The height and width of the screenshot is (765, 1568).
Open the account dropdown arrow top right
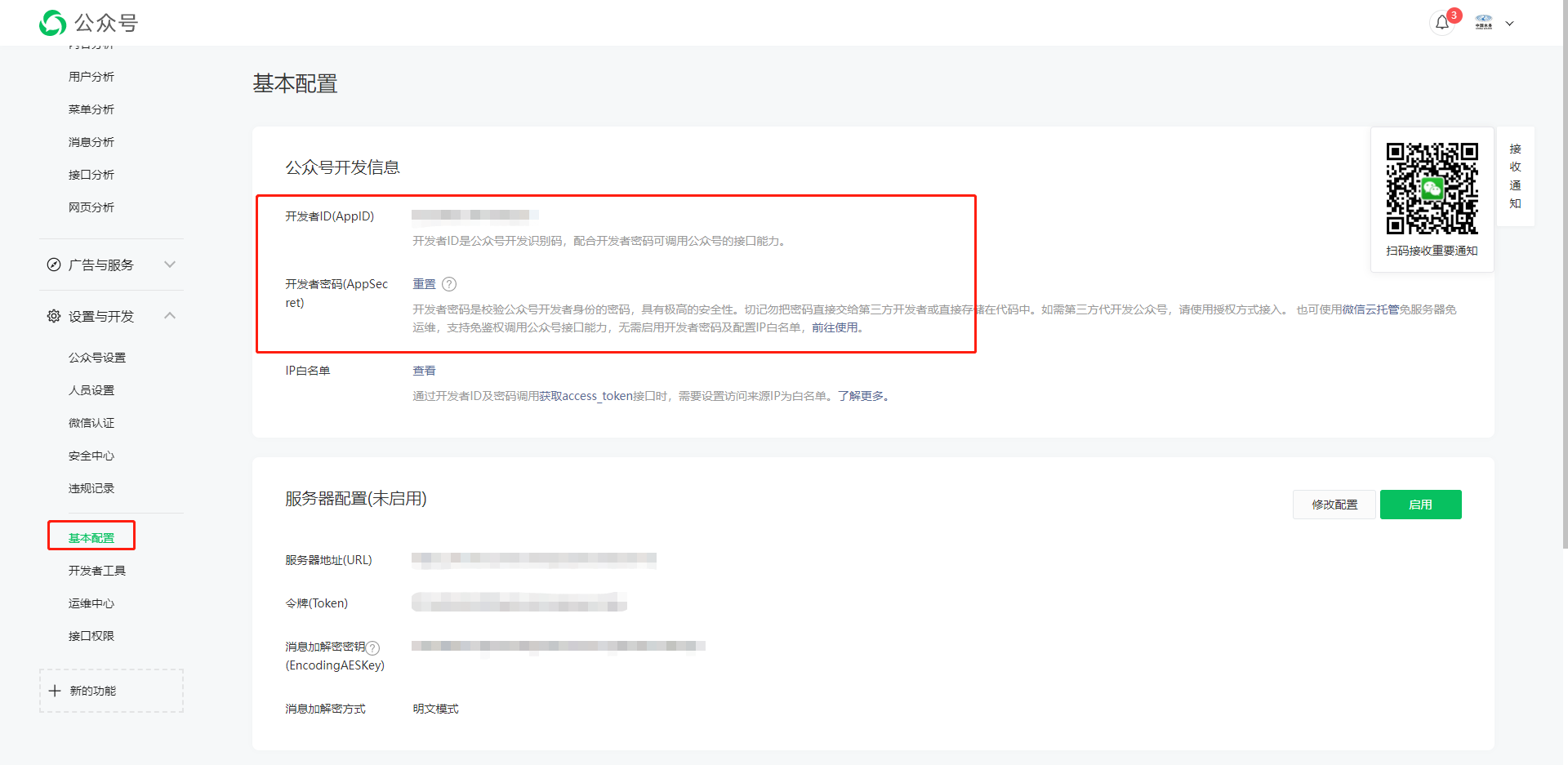(1511, 23)
